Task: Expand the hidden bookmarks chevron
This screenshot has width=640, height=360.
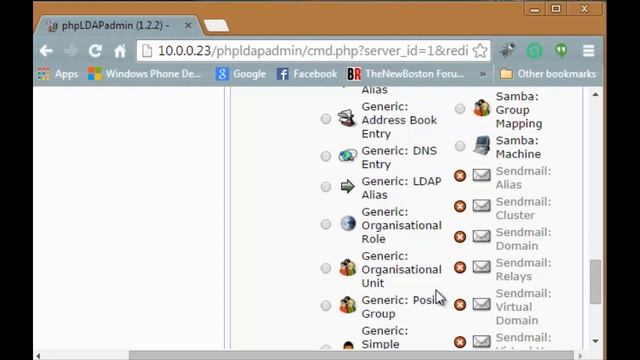Action: 483,74
